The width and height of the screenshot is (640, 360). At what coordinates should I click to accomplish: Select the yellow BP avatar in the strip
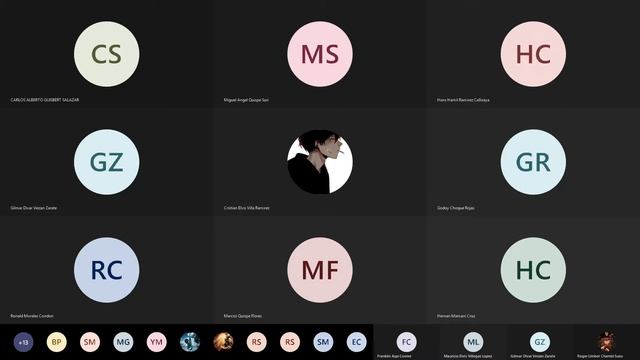pyautogui.click(x=56, y=342)
